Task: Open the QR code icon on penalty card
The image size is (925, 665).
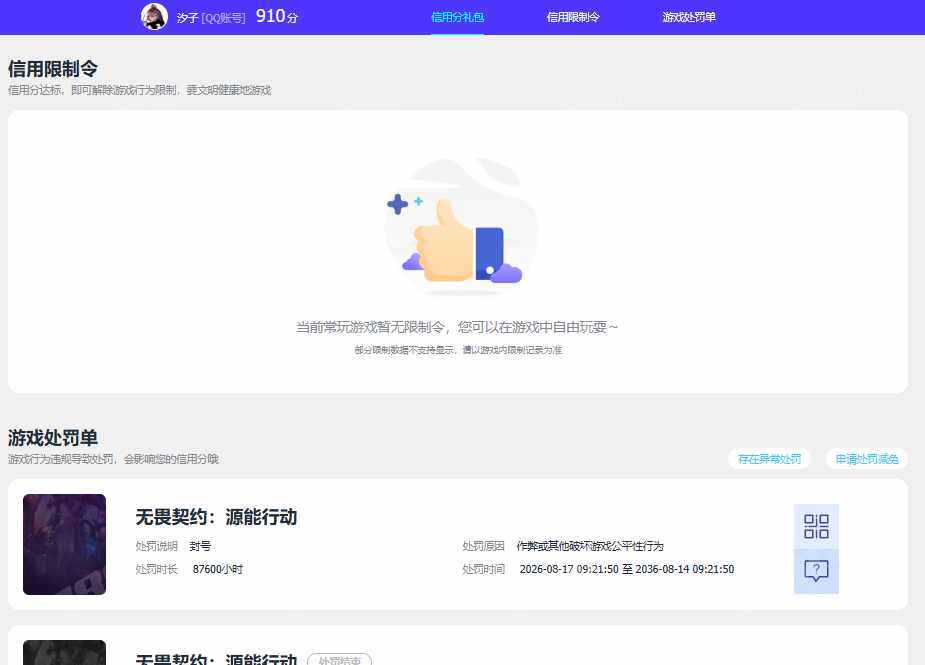Action: 816,526
